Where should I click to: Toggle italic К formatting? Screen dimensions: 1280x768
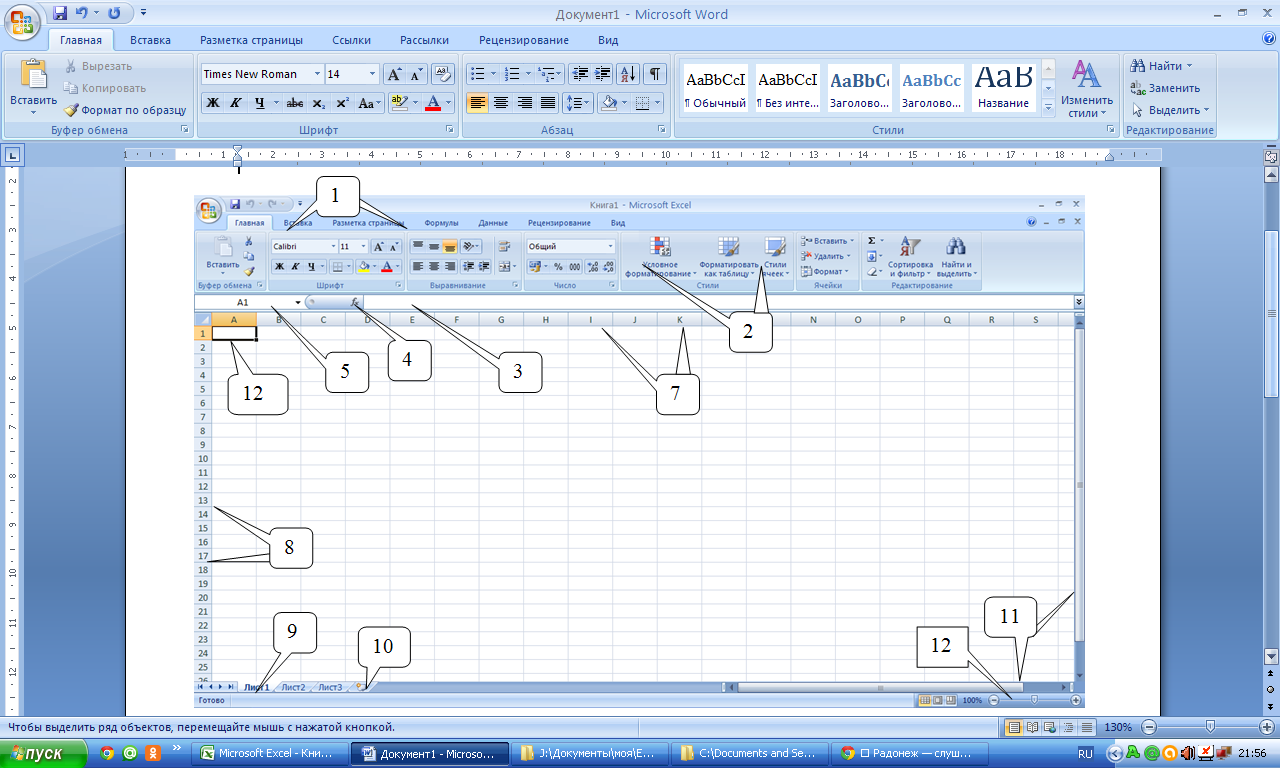point(236,103)
